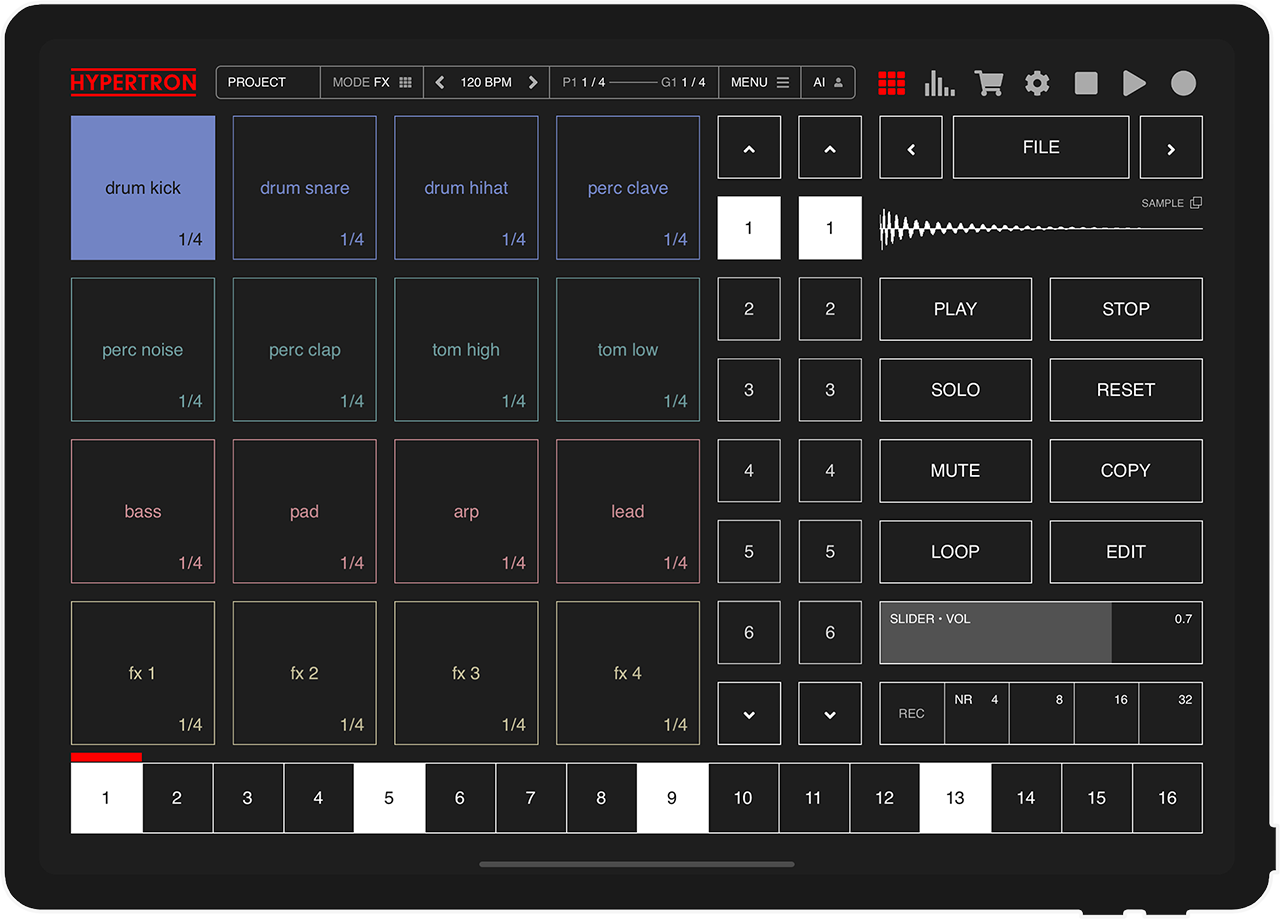Click the next-BPM right chevron
1280x919 pixels.
coord(532,82)
